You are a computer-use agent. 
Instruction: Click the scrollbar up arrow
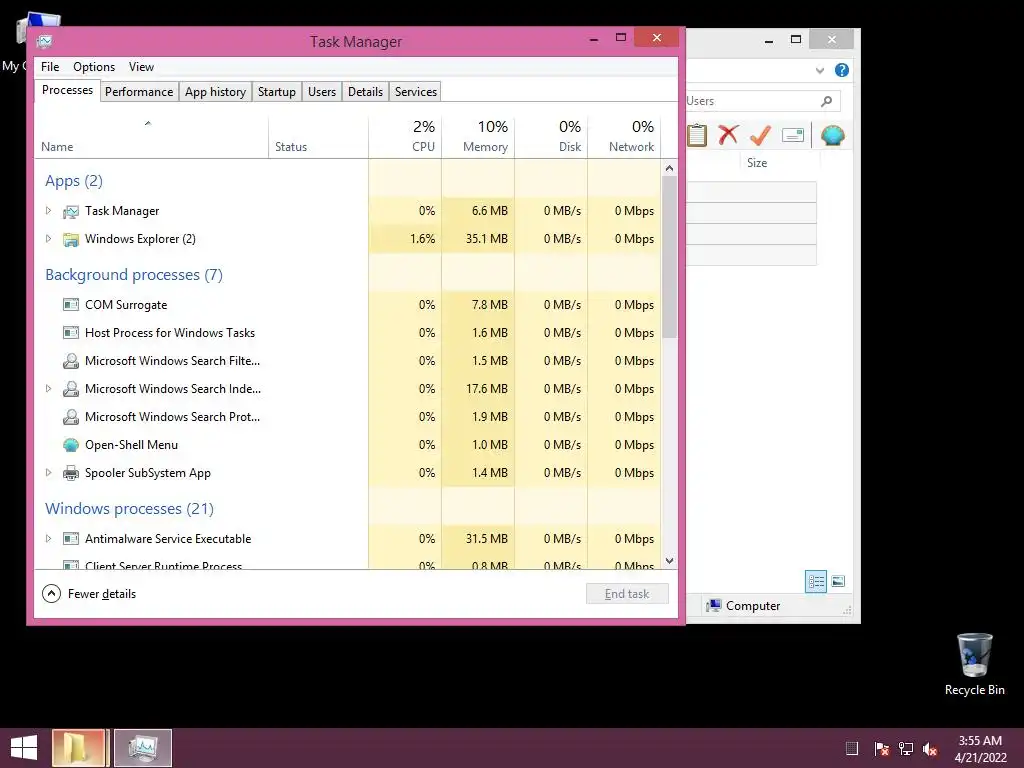[669, 168]
